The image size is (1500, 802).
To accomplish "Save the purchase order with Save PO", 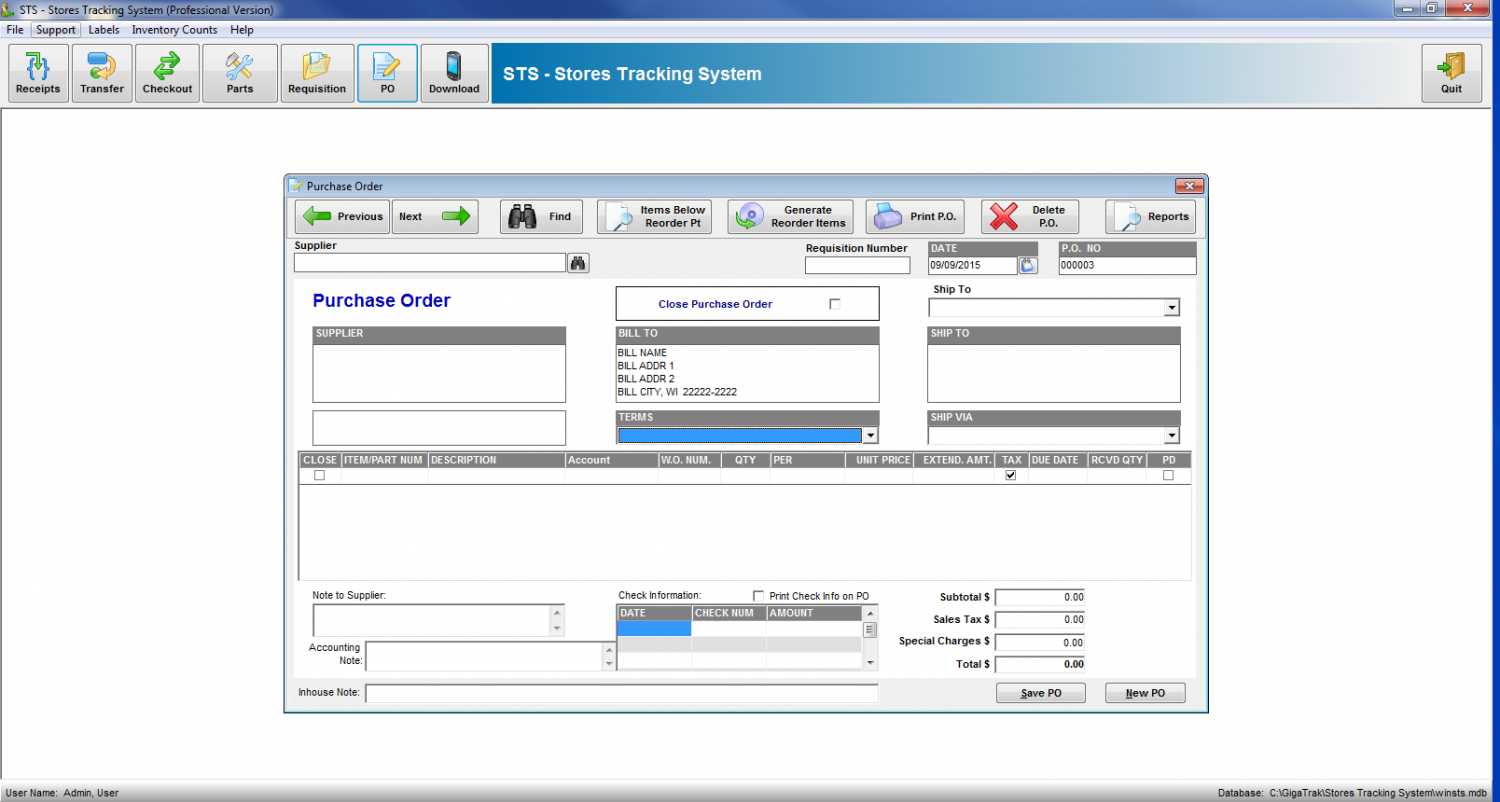I will tap(1040, 692).
